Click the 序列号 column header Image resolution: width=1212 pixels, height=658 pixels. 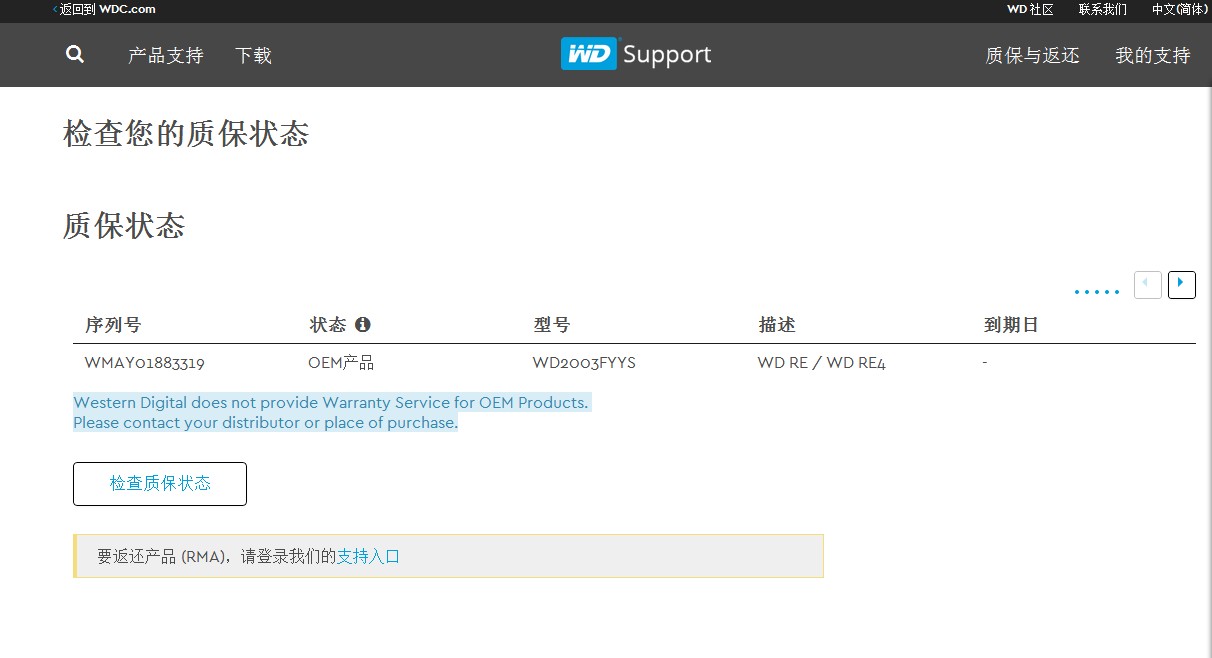[x=113, y=325]
